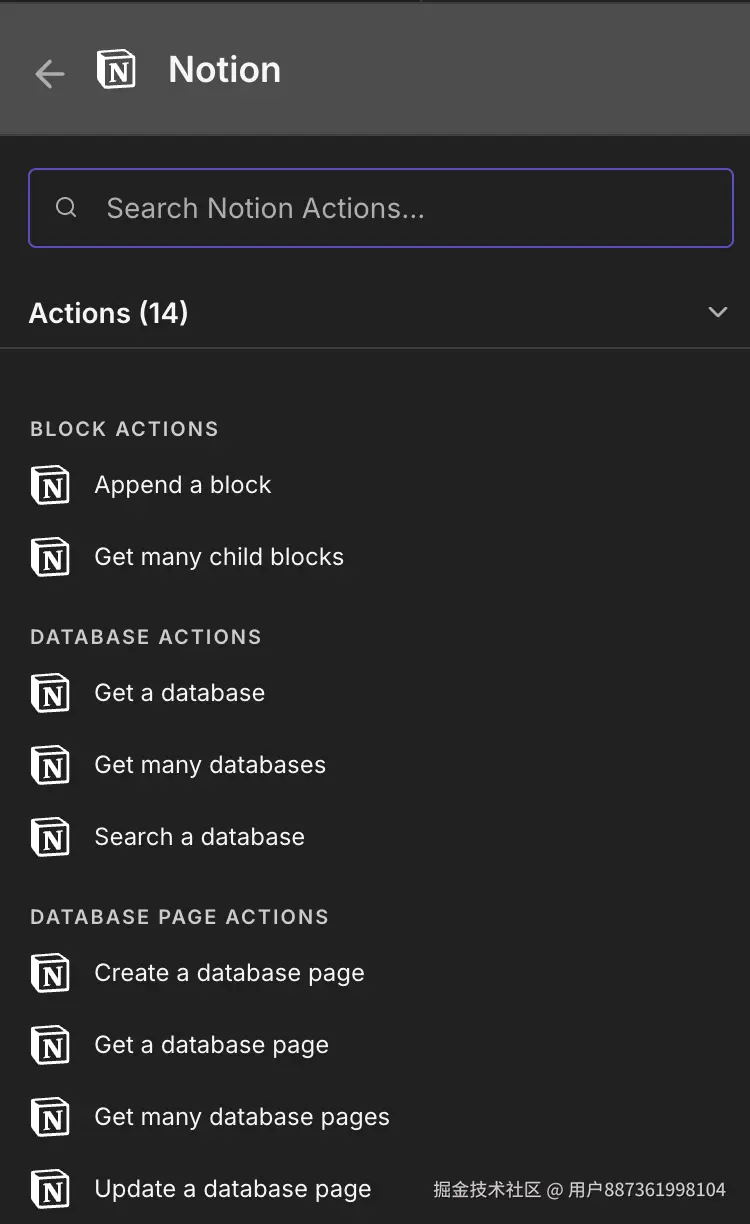Click icon beside Search a database
Screen dimensions: 750x1224
(50, 837)
